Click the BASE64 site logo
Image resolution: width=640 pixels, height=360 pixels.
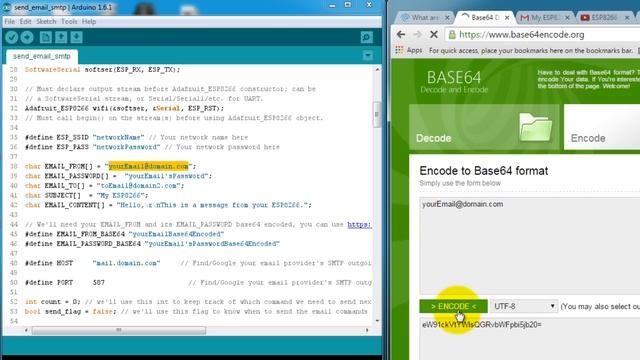pyautogui.click(x=454, y=81)
